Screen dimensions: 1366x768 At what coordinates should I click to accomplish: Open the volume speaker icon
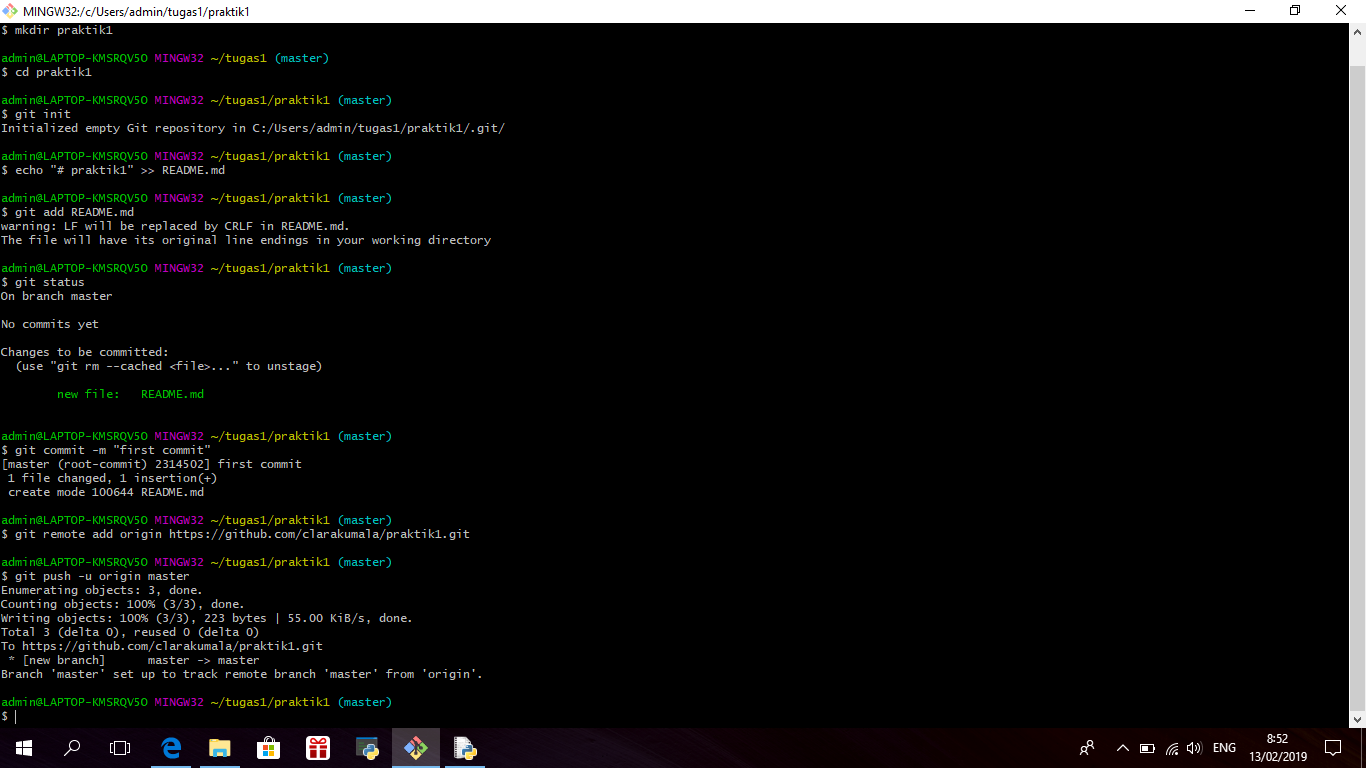click(x=1194, y=748)
